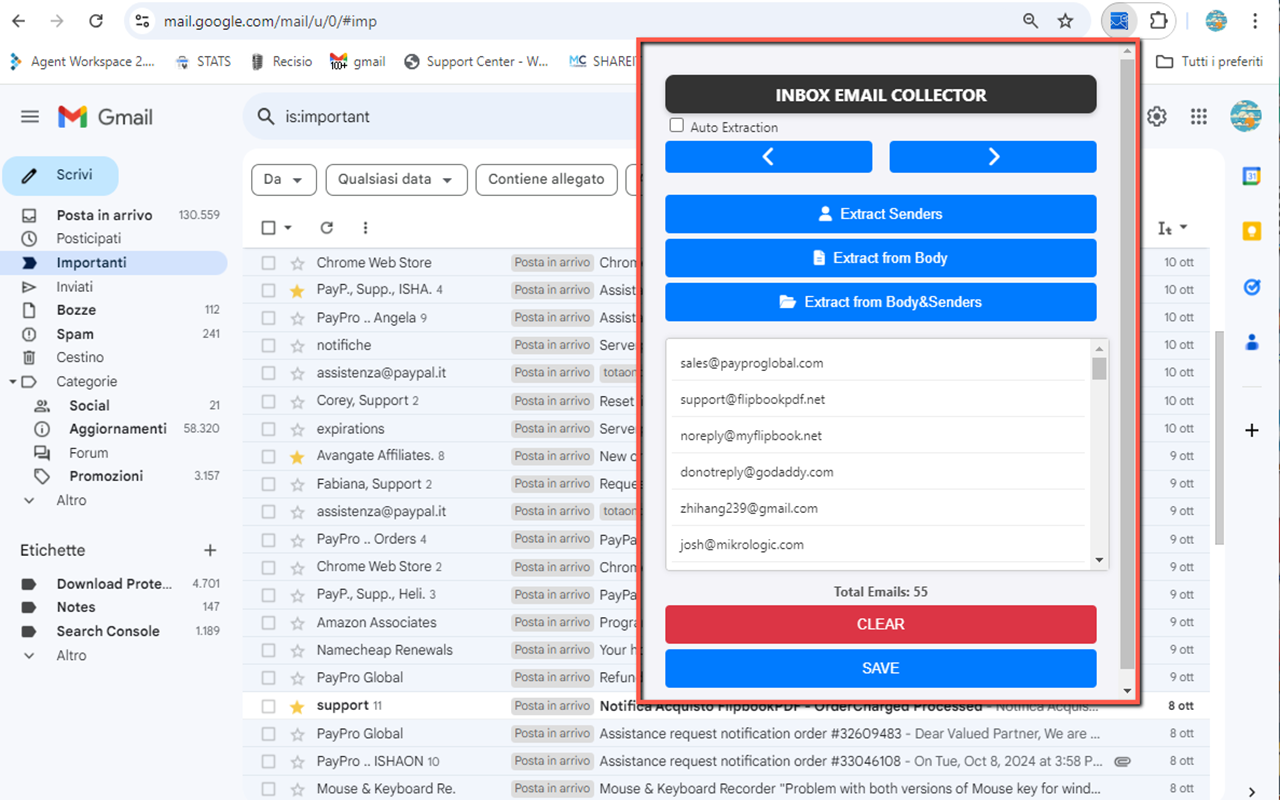Screen dimensions: 1280x800
Task: Open the Da filter dropdown
Action: [283, 180]
